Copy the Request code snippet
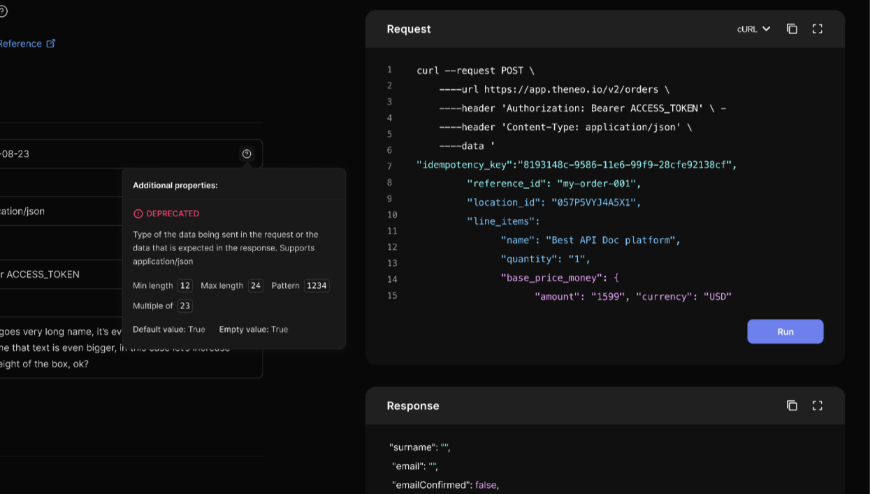870x494 pixels. [792, 29]
